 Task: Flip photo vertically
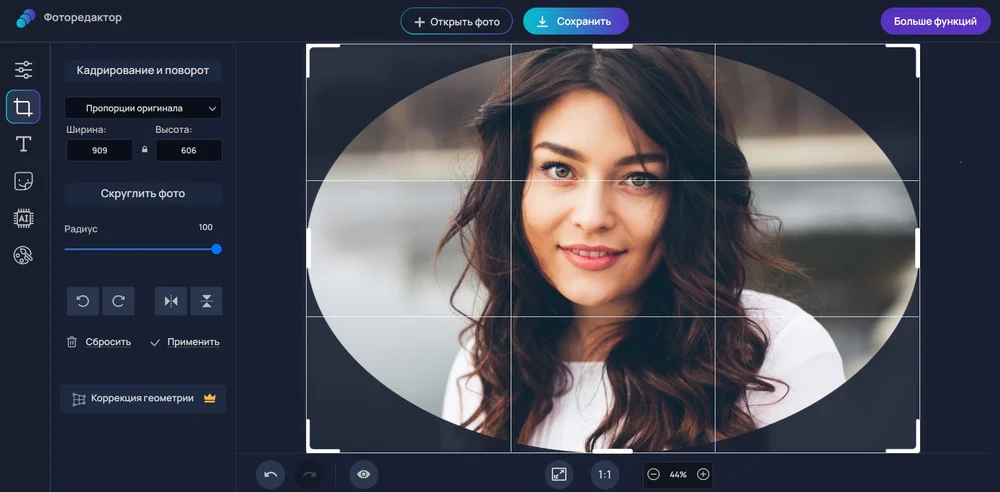[207, 301]
